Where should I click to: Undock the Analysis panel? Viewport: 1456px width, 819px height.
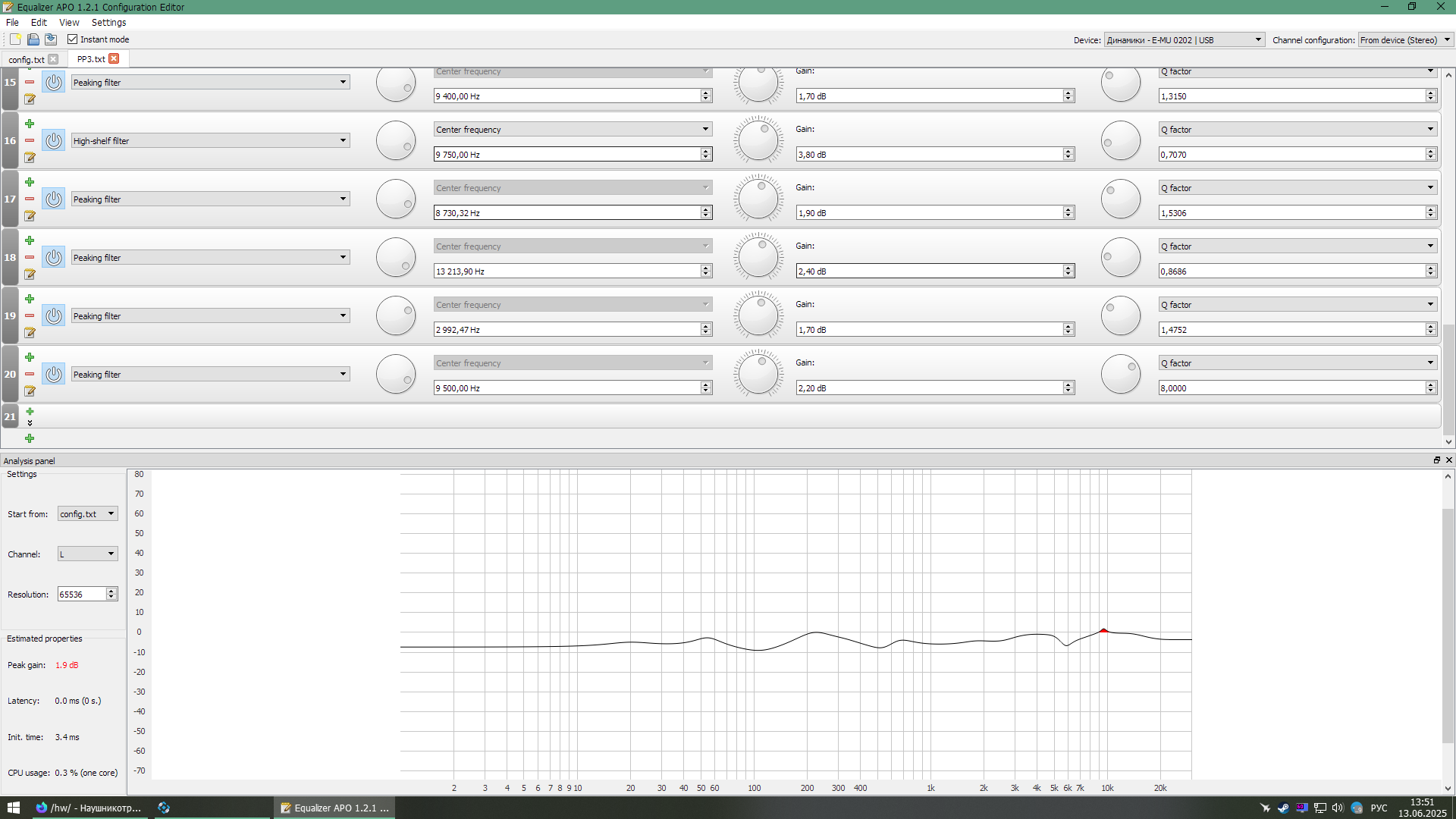click(1436, 460)
